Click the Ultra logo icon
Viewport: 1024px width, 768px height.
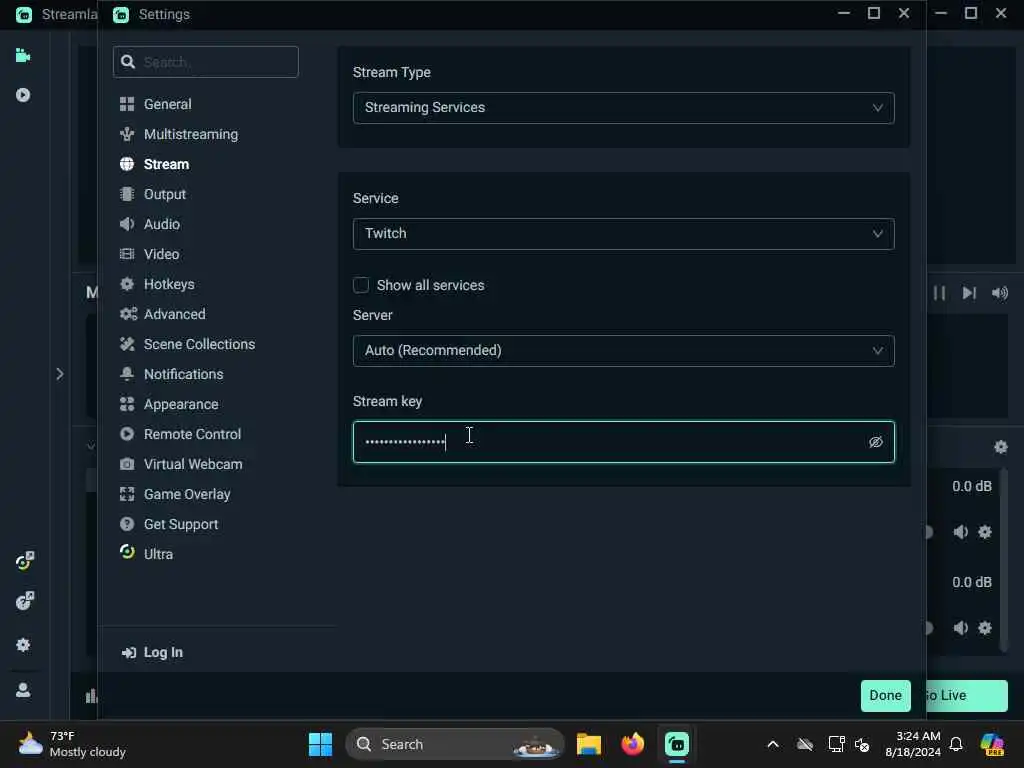127,552
